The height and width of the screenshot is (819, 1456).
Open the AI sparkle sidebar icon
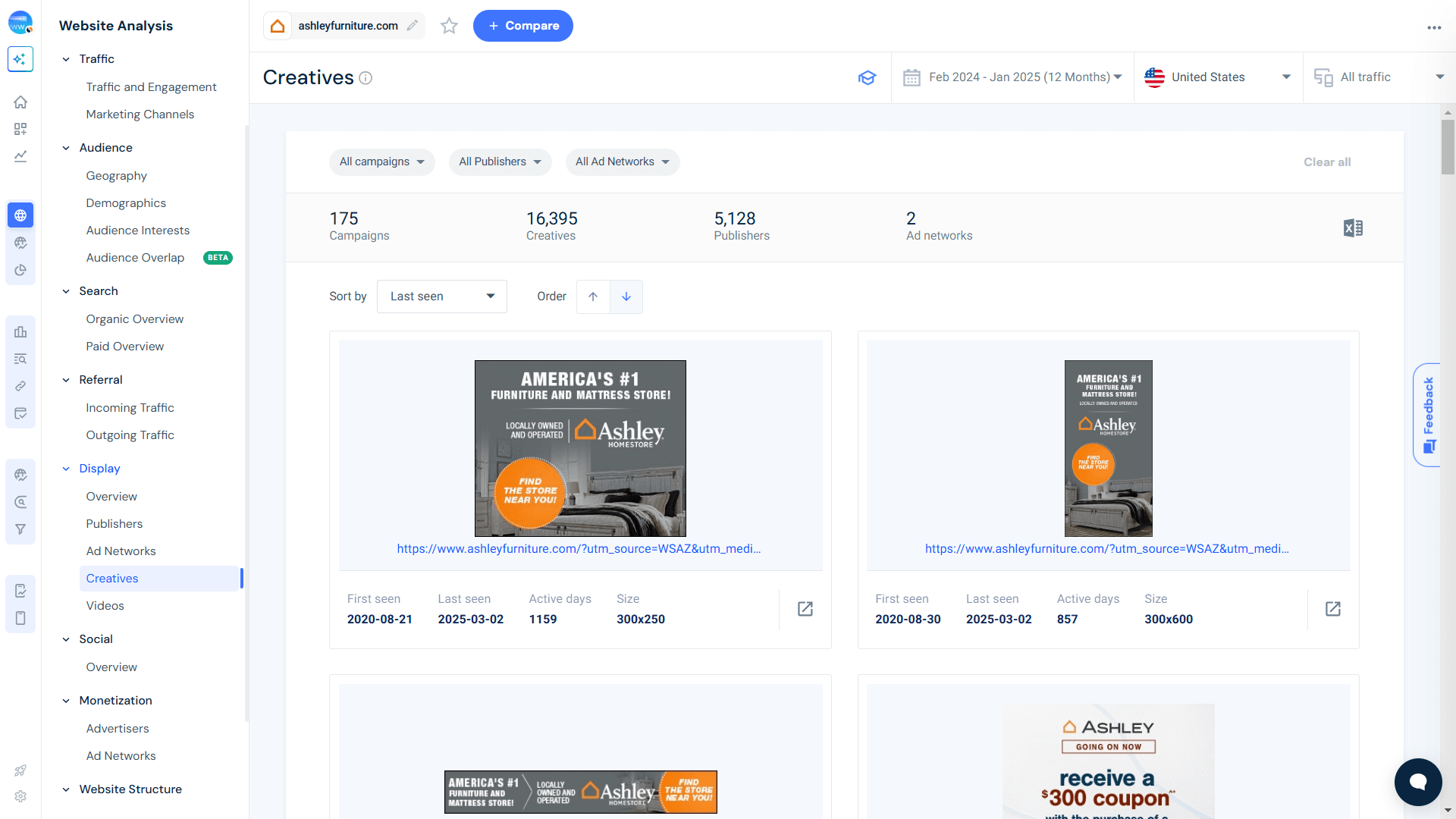tap(20, 59)
